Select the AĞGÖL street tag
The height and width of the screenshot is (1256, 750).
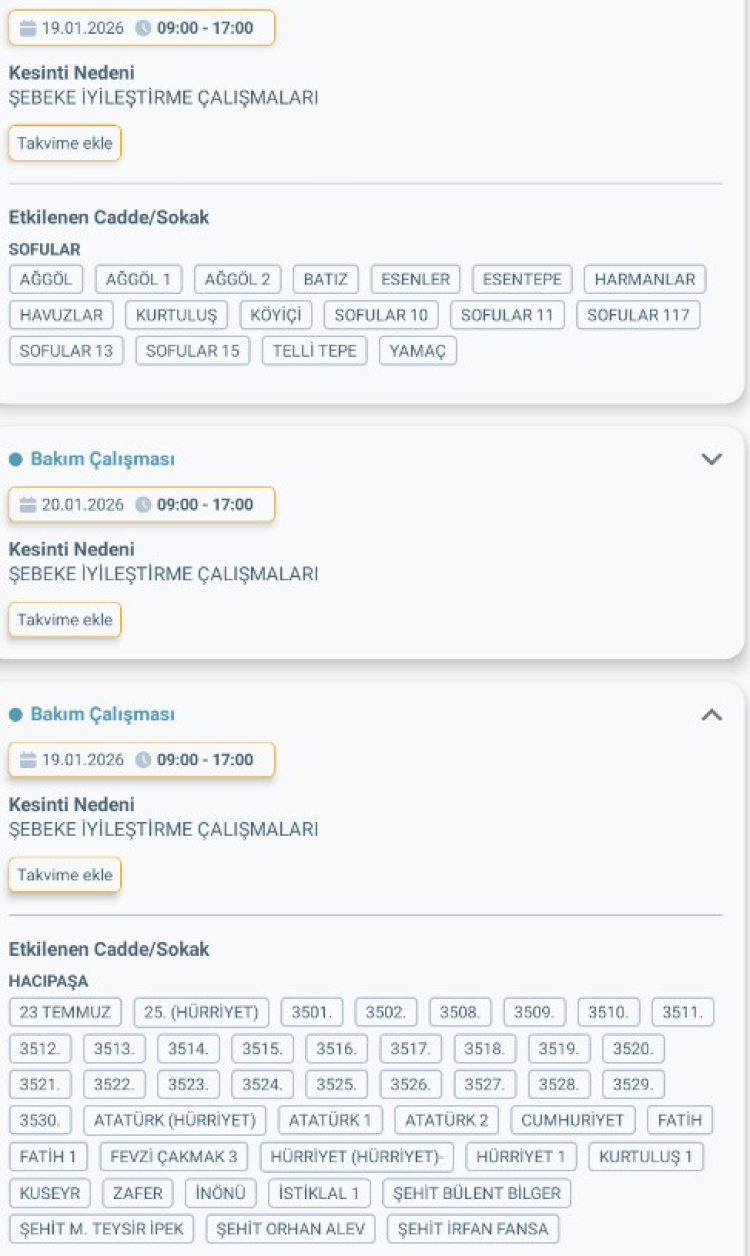click(x=46, y=279)
